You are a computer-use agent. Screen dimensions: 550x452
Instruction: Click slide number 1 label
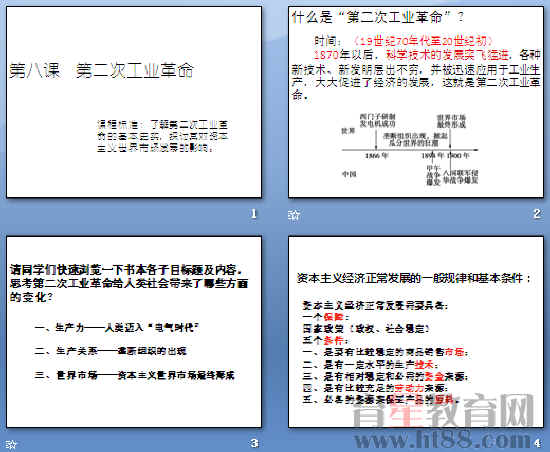(x=254, y=214)
